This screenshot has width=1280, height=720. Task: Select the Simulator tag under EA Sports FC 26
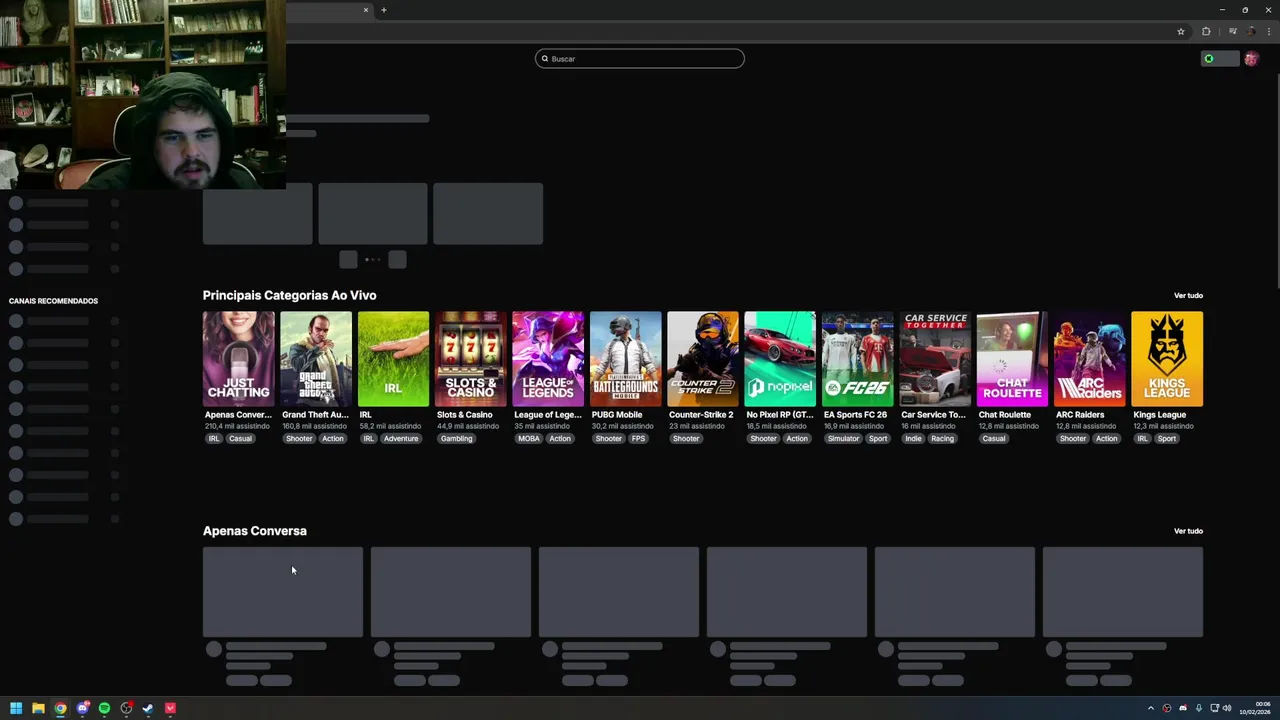point(843,439)
